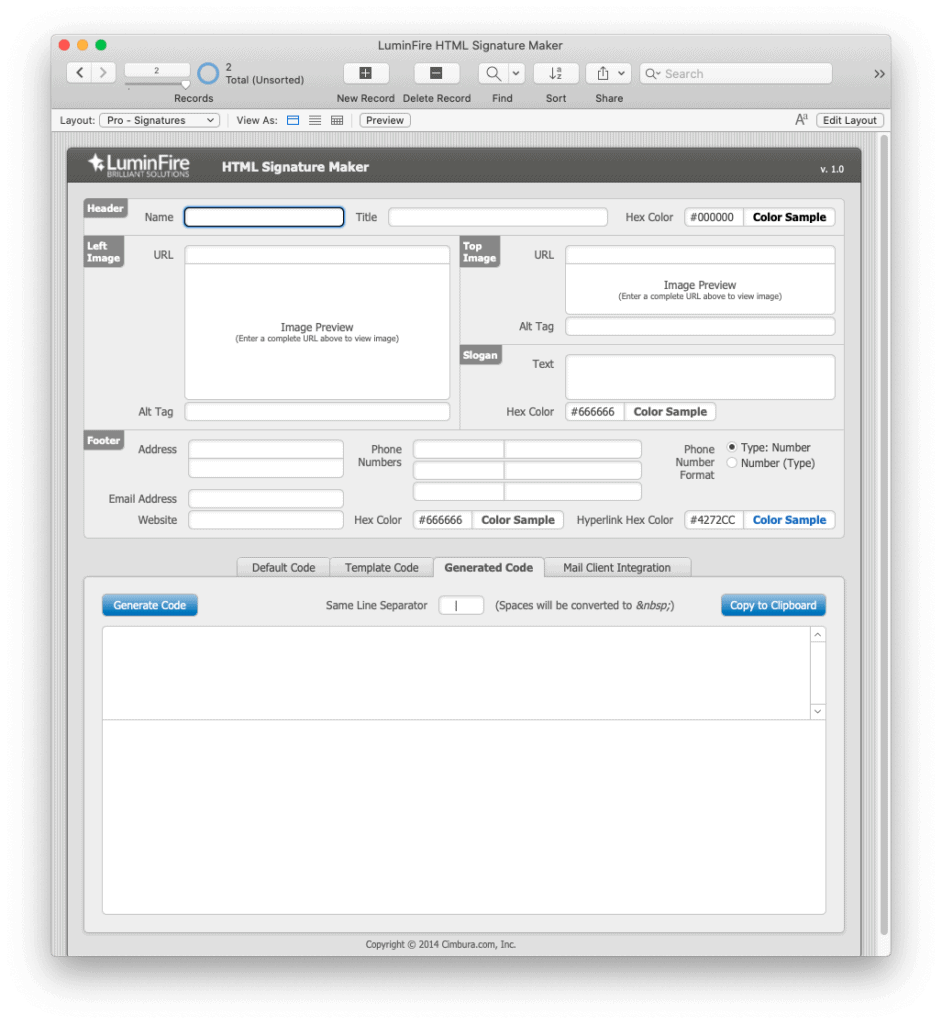Go to next record arrow
Image resolution: width=942 pixels, height=1024 pixels.
click(103, 72)
